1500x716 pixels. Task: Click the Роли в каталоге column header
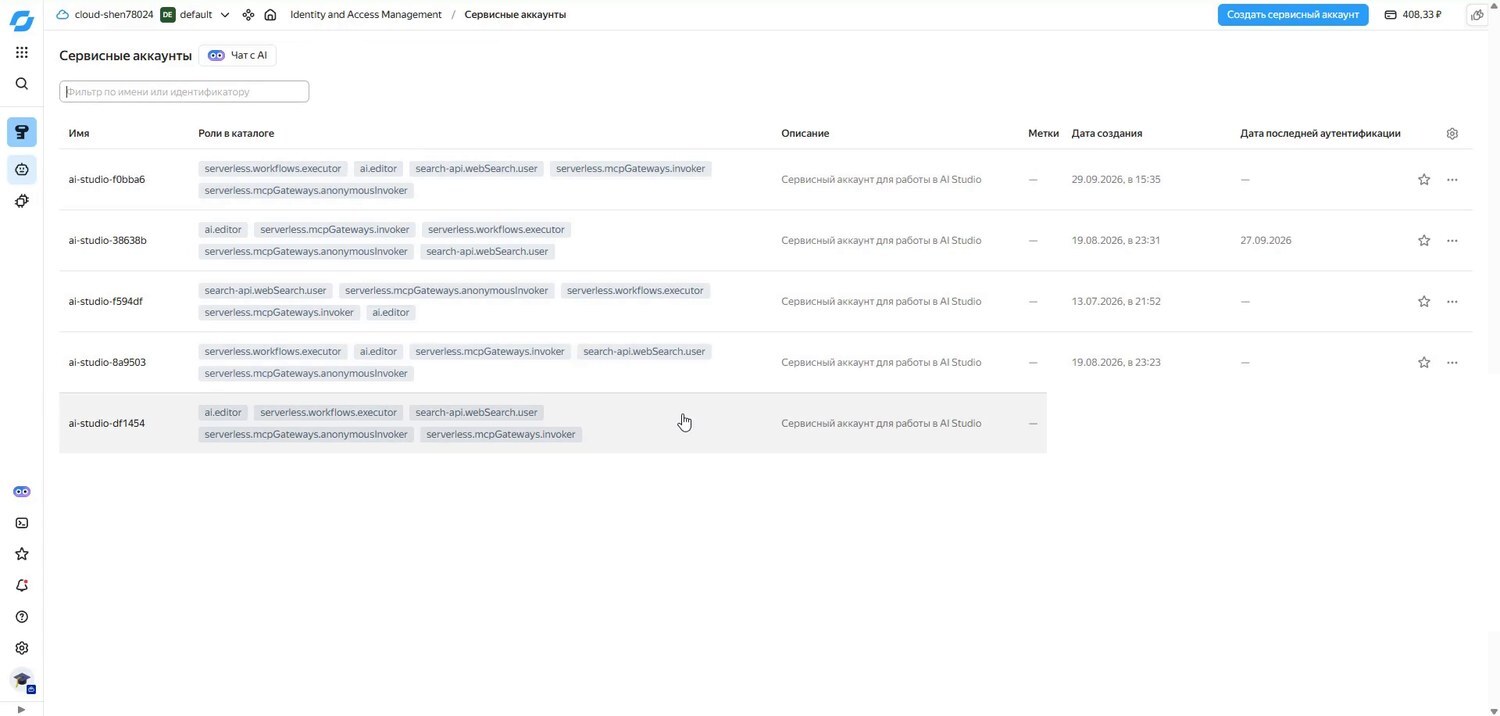(x=236, y=134)
